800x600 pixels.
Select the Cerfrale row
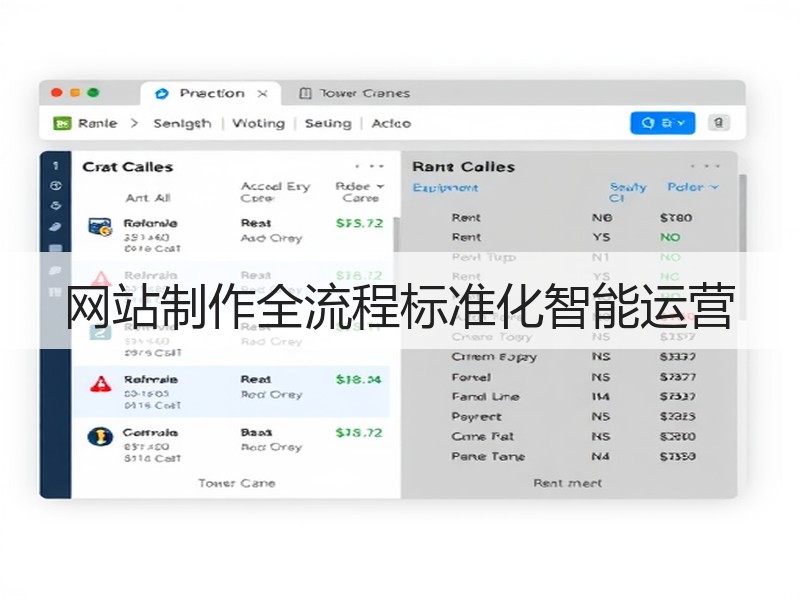point(232,445)
